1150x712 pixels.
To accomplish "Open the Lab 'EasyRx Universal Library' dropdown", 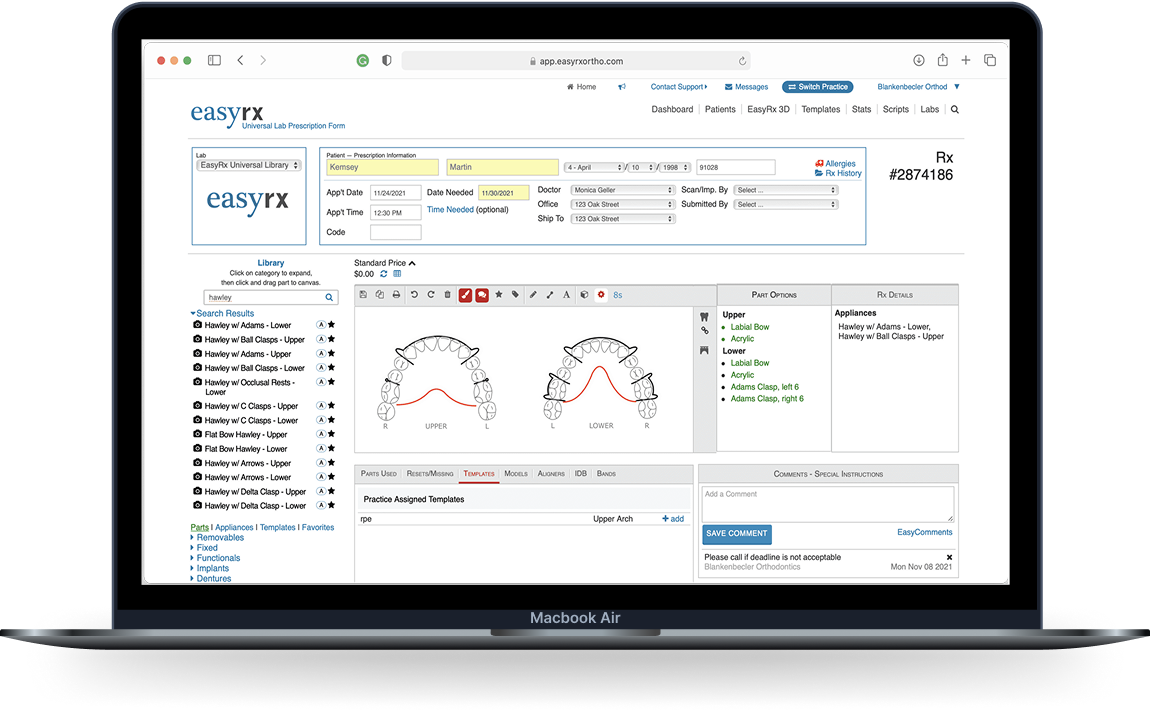I will click(249, 166).
